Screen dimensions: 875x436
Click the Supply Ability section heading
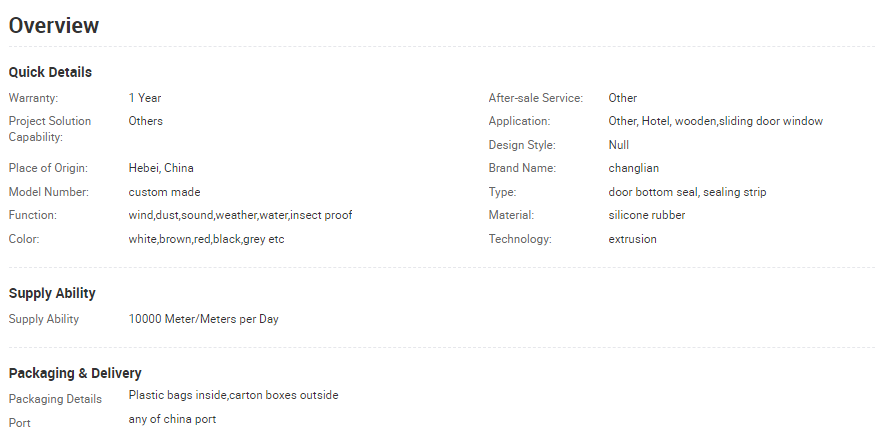click(x=52, y=293)
